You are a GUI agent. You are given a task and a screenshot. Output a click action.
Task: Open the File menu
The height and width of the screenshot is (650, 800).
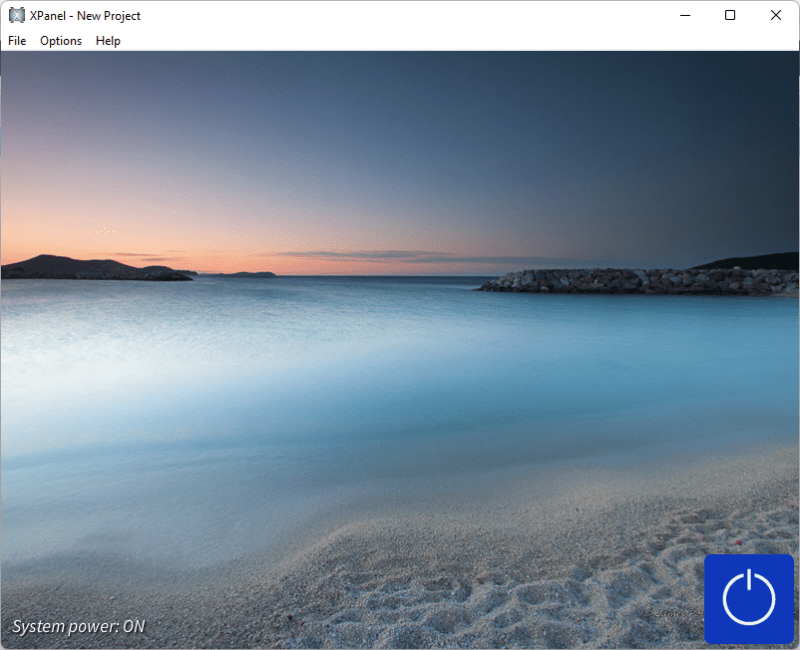pyautogui.click(x=17, y=41)
